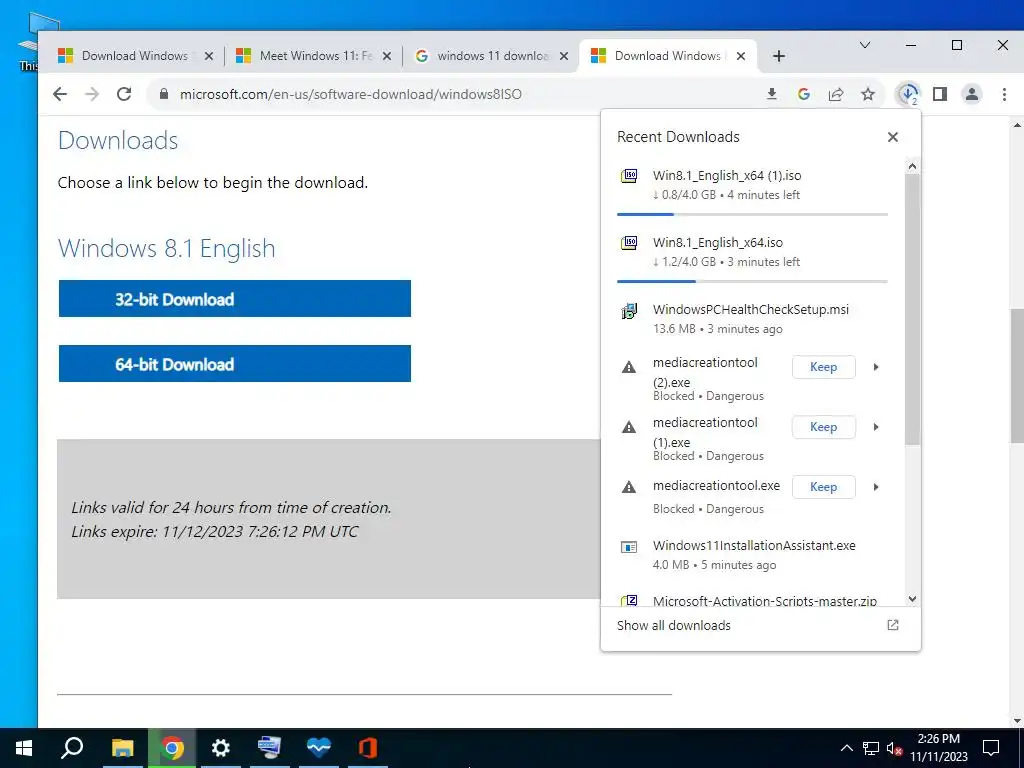Keep the blocked mediacreationtool.exe file

point(824,487)
